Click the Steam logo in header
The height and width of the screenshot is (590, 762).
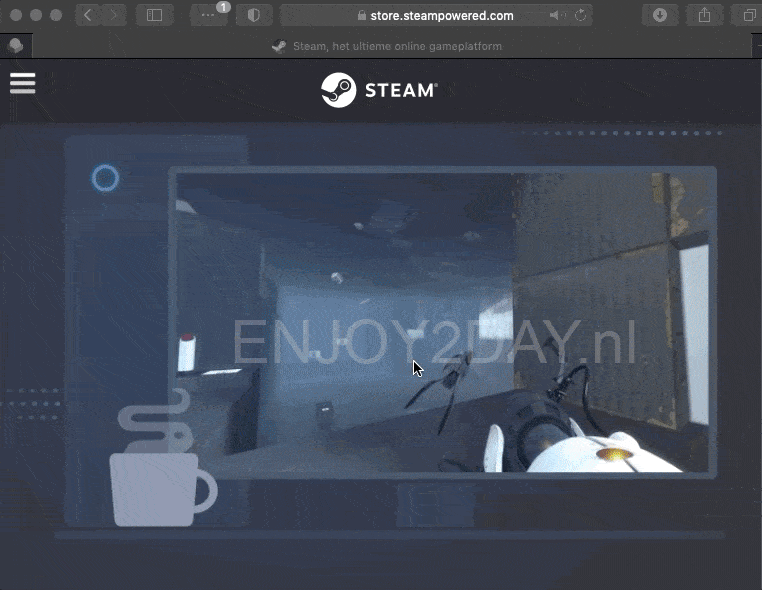(379, 90)
